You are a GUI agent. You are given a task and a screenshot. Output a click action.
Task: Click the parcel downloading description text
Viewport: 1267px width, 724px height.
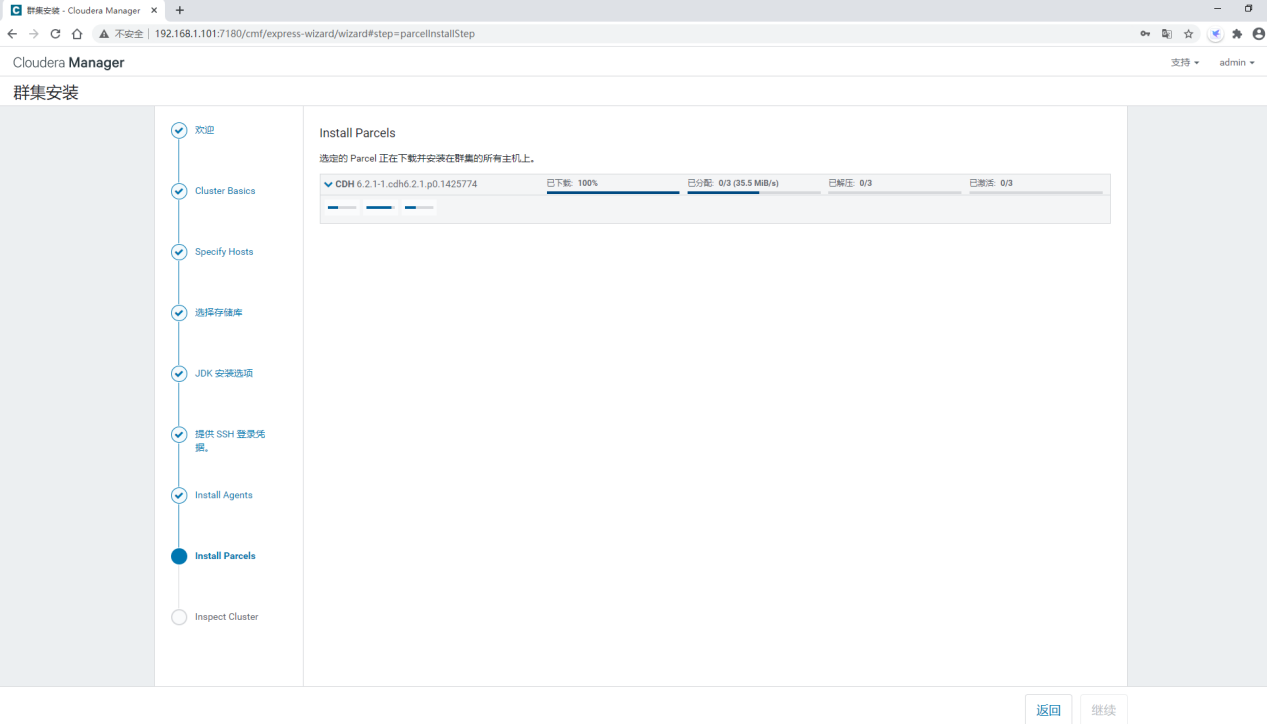428,158
